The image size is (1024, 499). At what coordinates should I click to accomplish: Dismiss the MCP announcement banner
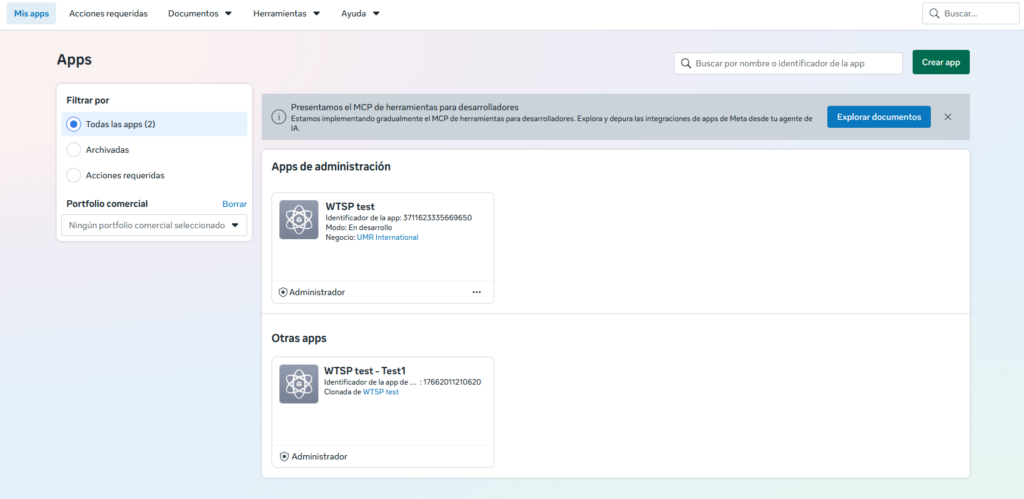(x=948, y=117)
